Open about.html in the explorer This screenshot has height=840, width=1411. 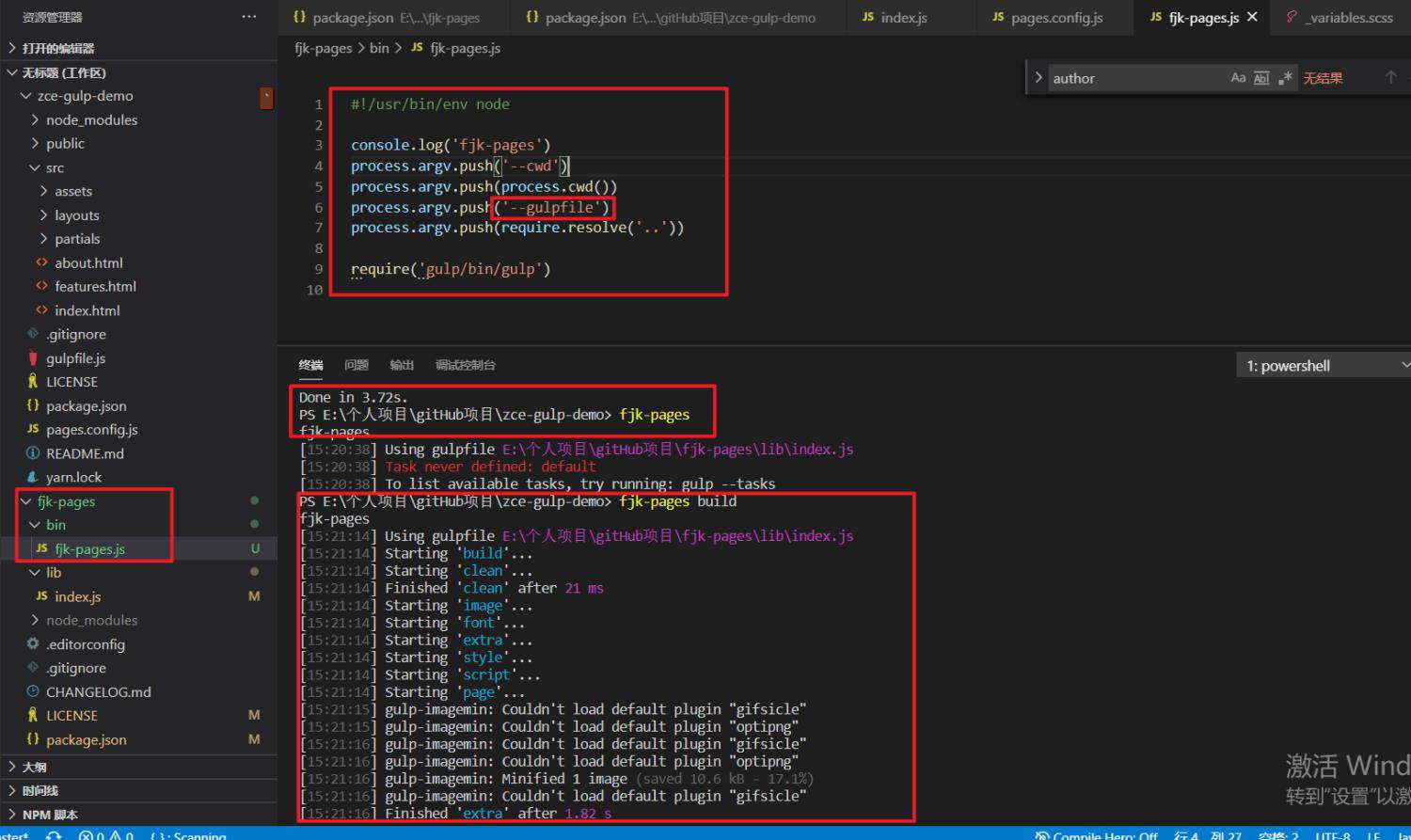tap(88, 262)
